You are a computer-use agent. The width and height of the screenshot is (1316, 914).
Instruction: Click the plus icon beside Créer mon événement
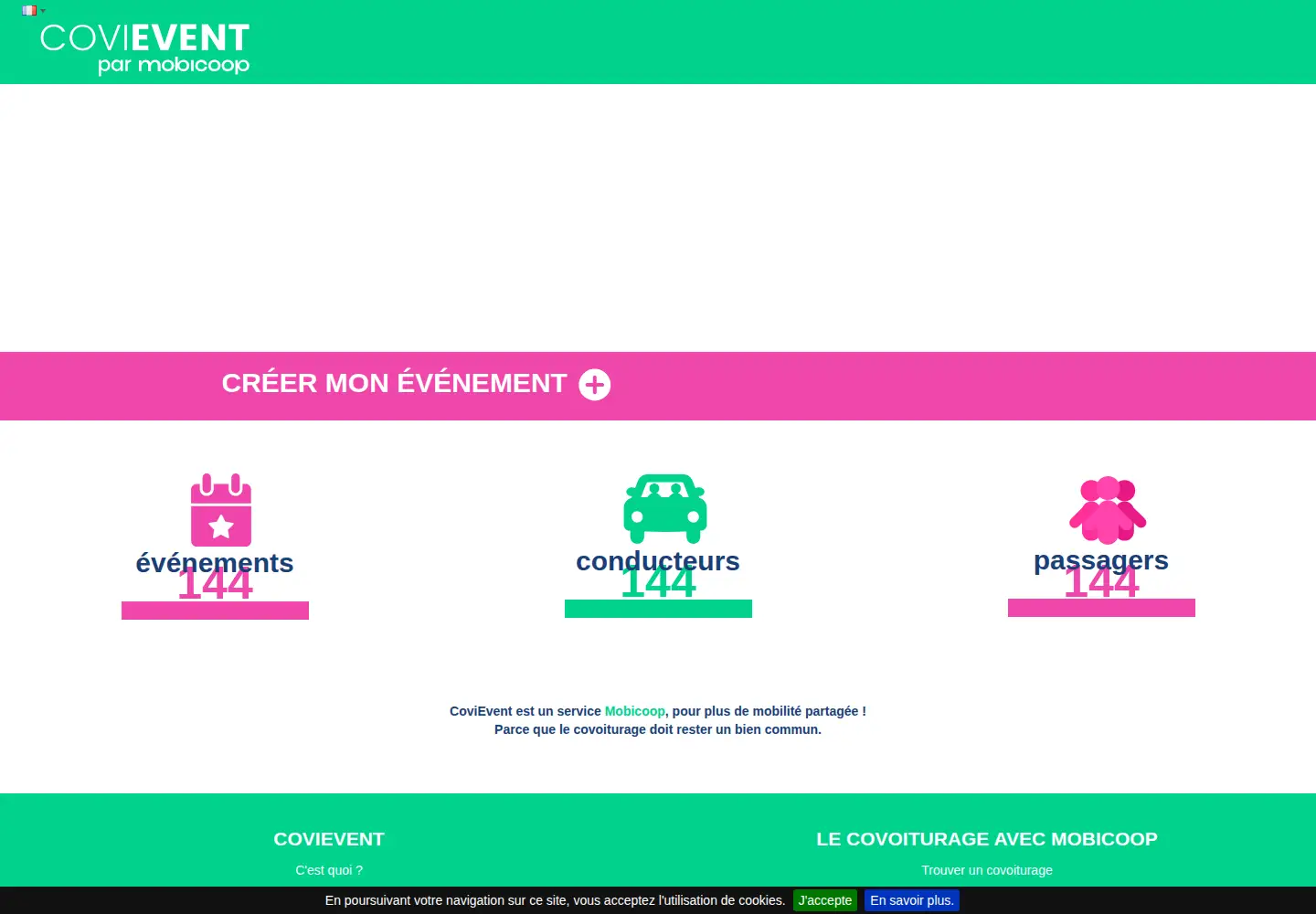[595, 385]
